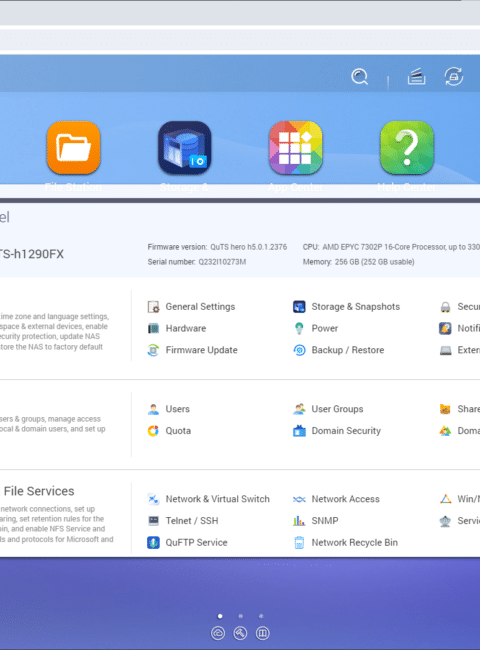
Task: Go to the second desktop page dot
Action: pyautogui.click(x=240, y=616)
